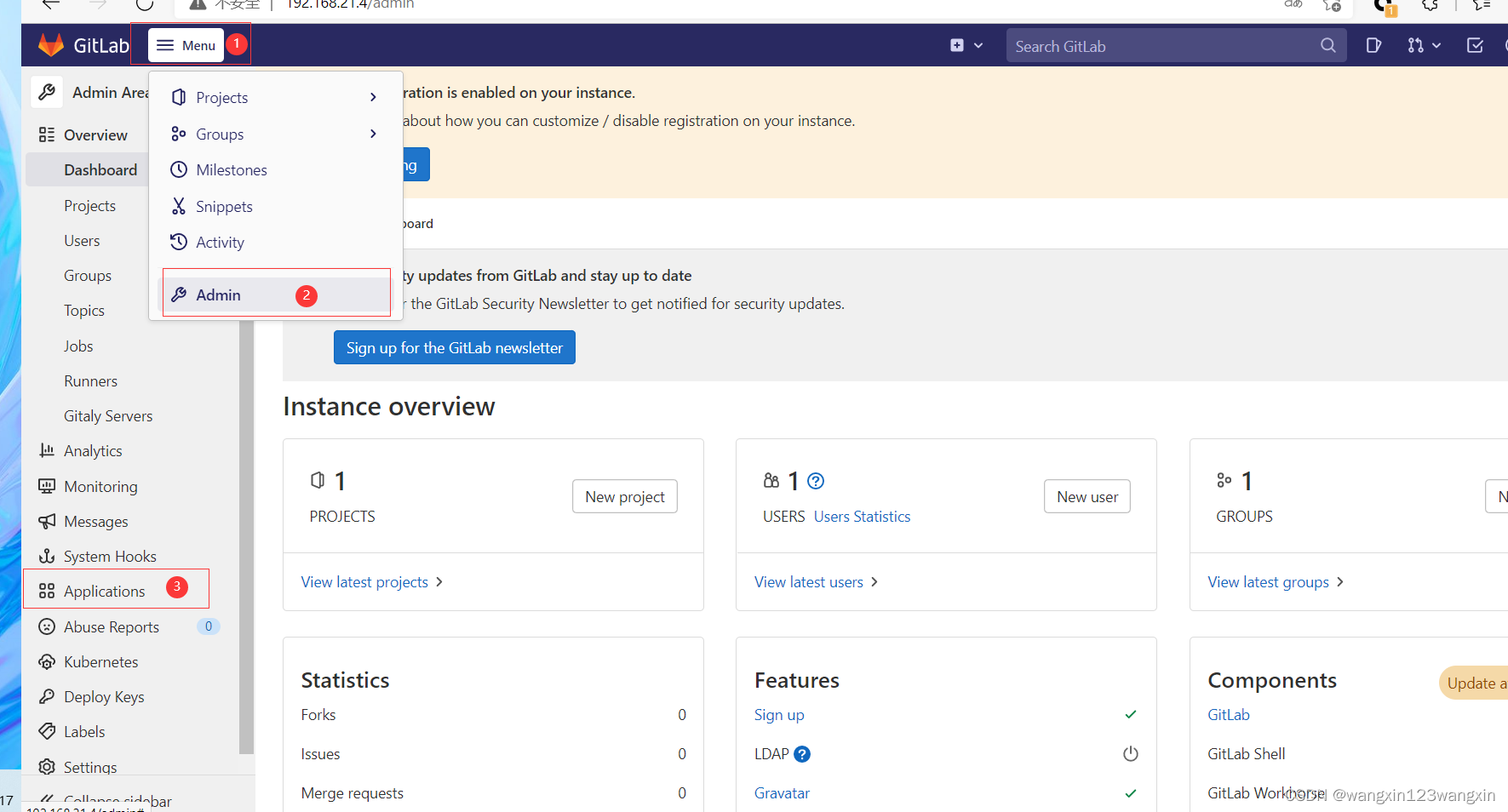The width and height of the screenshot is (1508, 812).
Task: Expand the Groups submenu chevron
Action: pos(372,134)
